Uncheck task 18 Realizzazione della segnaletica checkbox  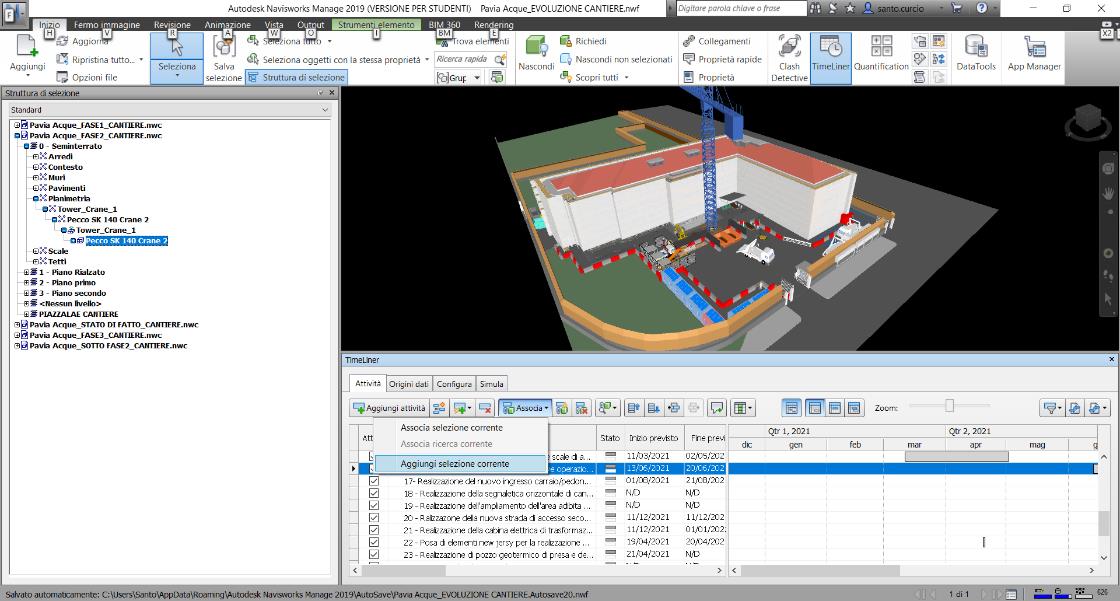[374, 493]
